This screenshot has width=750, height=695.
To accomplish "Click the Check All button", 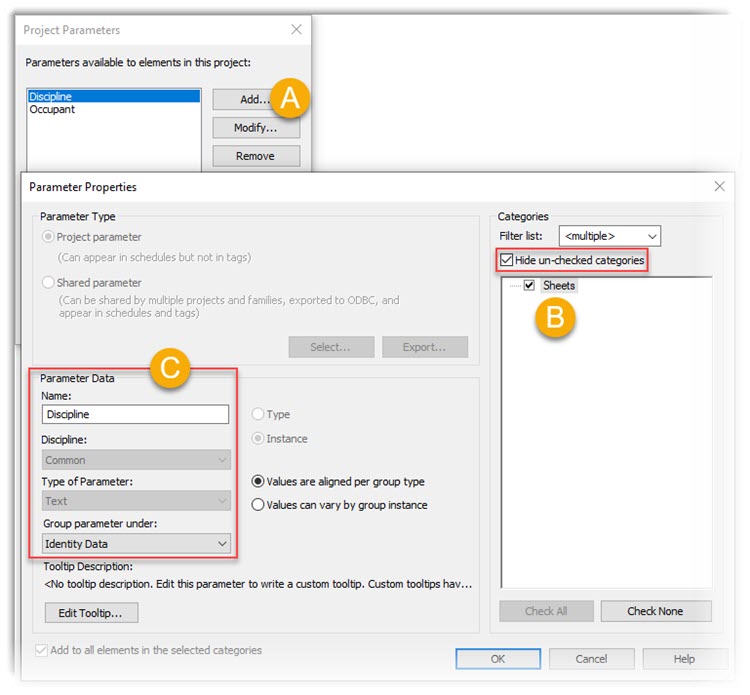I will point(546,611).
